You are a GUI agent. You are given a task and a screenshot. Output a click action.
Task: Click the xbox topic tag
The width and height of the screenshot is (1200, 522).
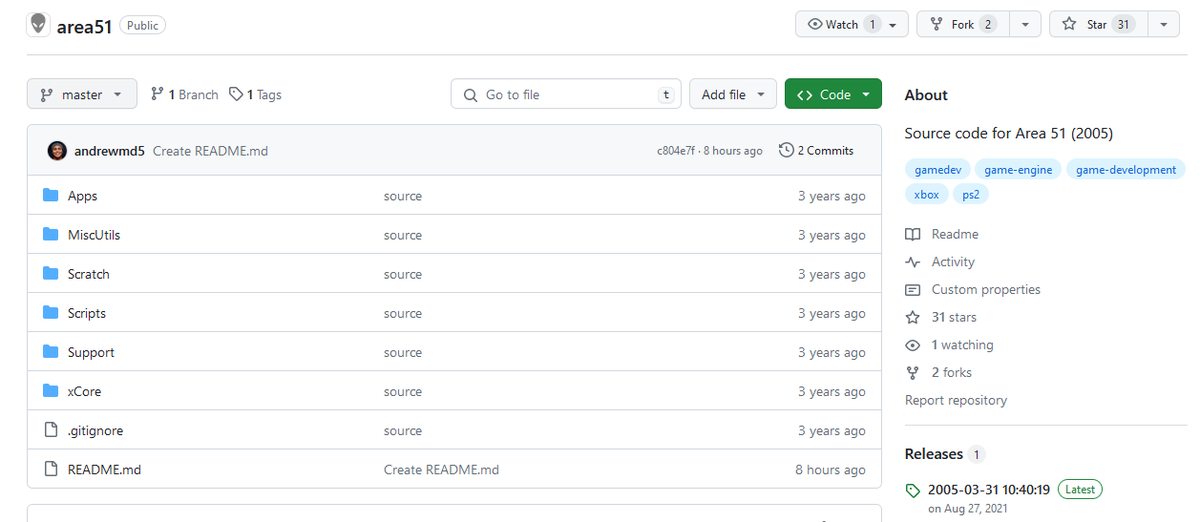point(926,194)
